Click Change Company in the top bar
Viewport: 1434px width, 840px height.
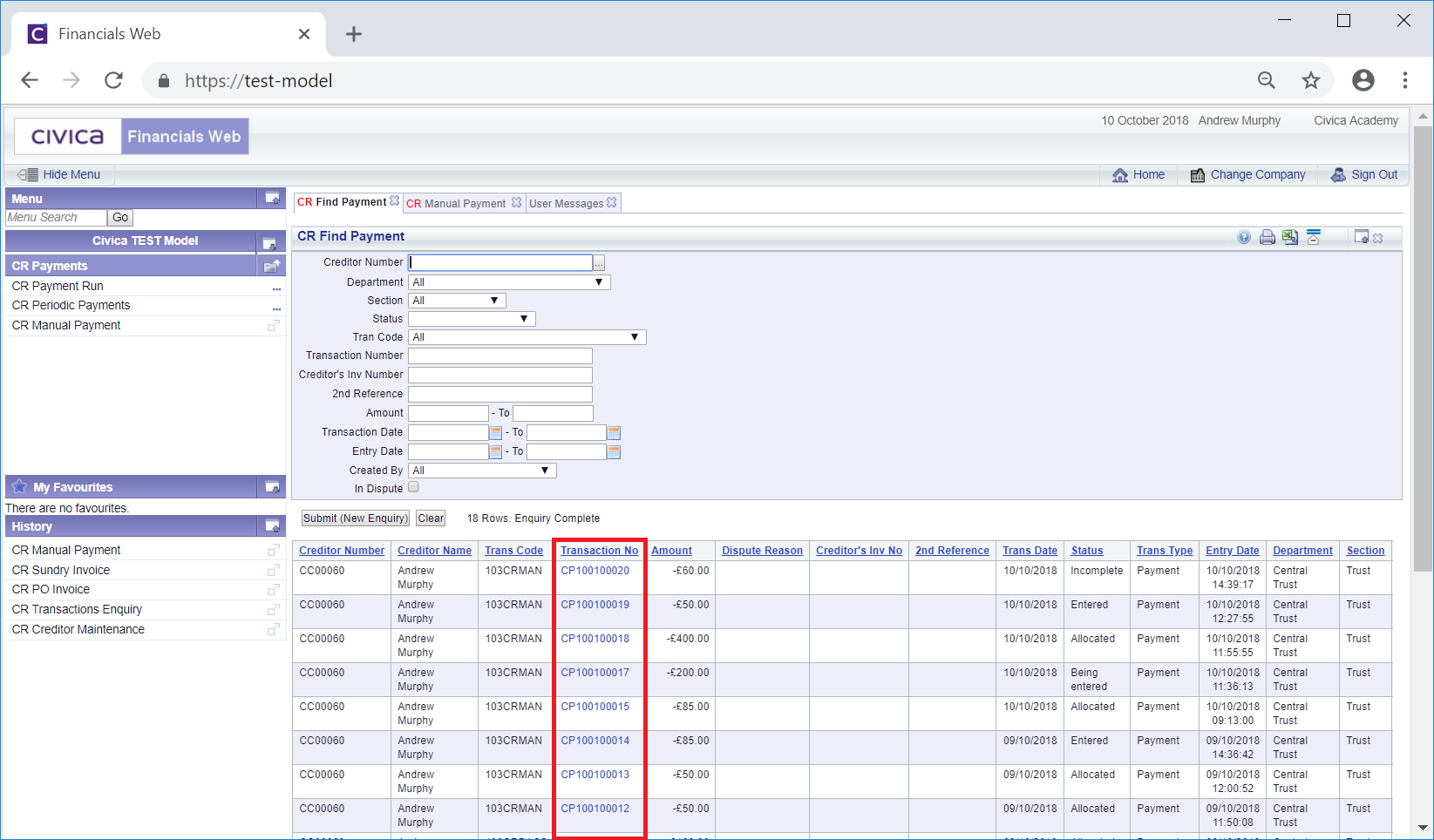pyautogui.click(x=1248, y=174)
